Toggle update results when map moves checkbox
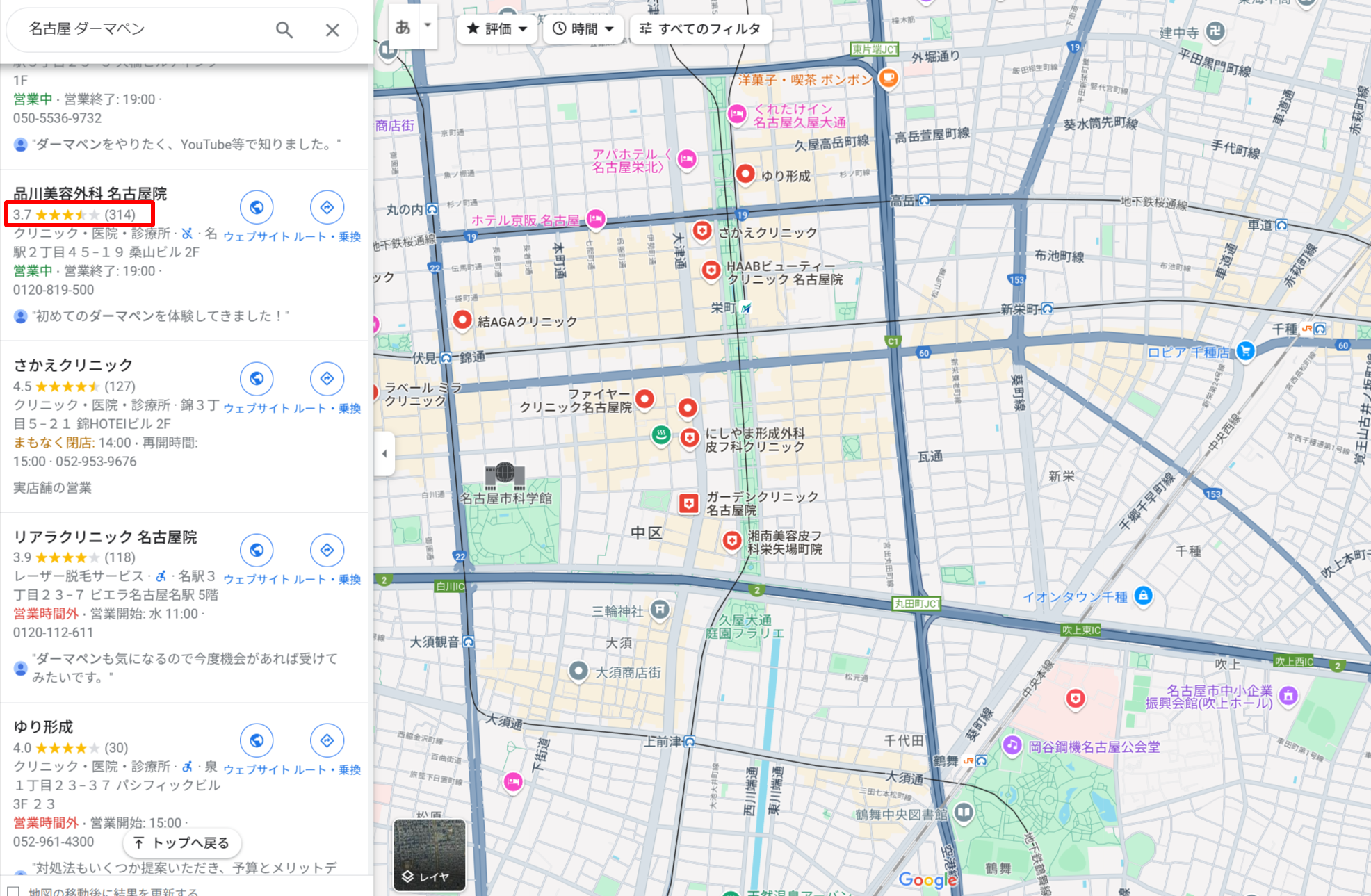Image resolution: width=1371 pixels, height=896 pixels. coord(13,892)
